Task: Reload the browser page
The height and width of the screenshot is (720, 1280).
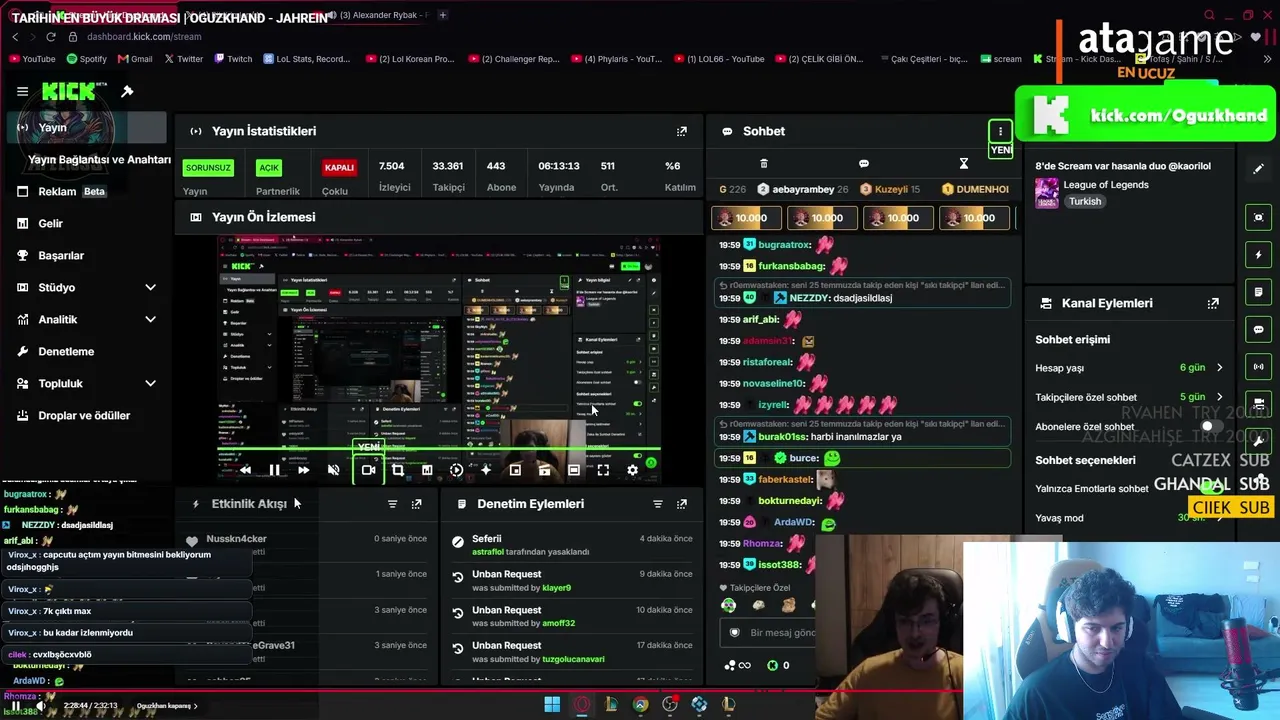Action: point(52,37)
